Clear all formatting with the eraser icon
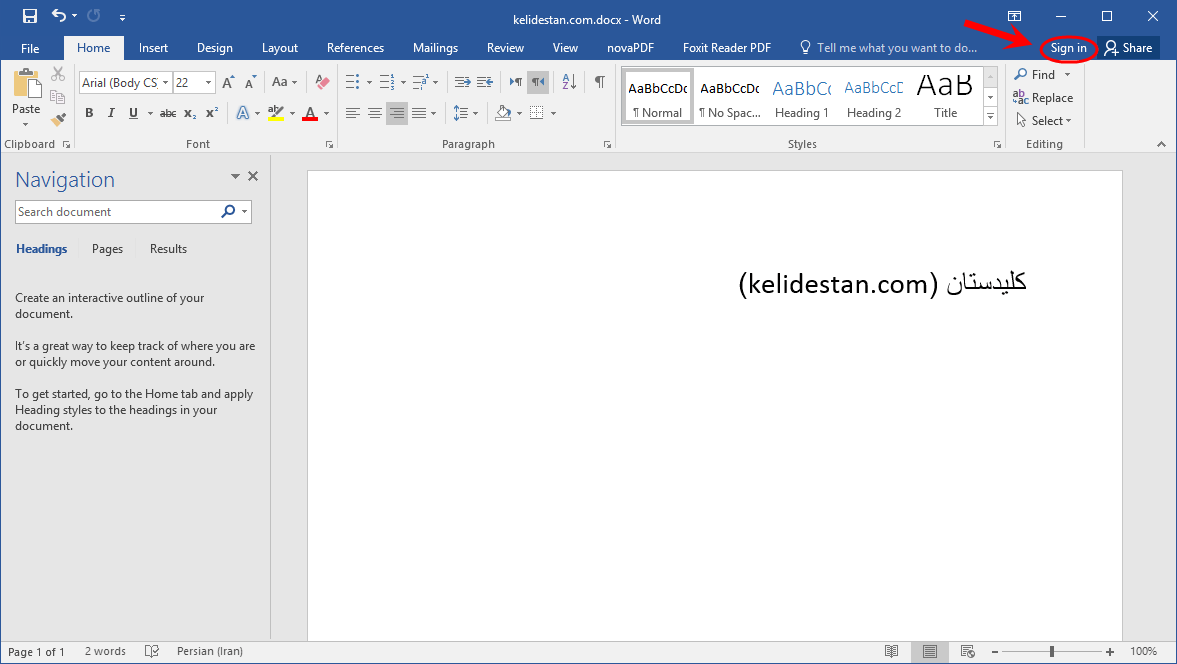Image resolution: width=1177 pixels, height=664 pixels. coord(322,82)
